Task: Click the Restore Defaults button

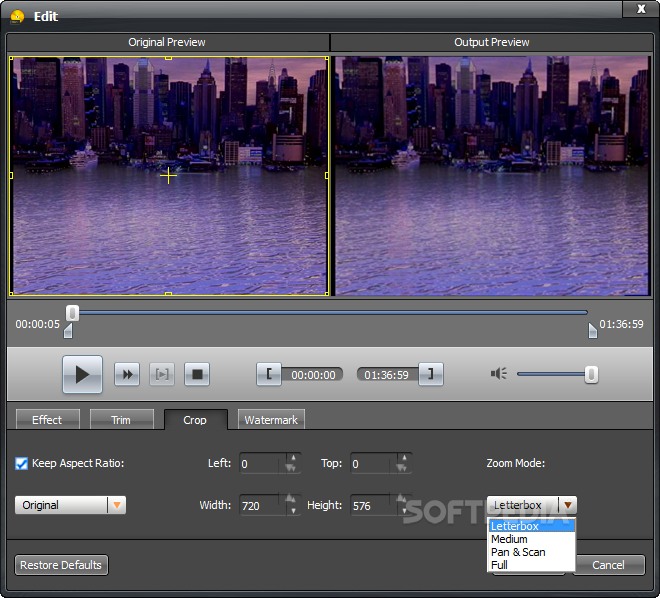Action: pos(61,565)
